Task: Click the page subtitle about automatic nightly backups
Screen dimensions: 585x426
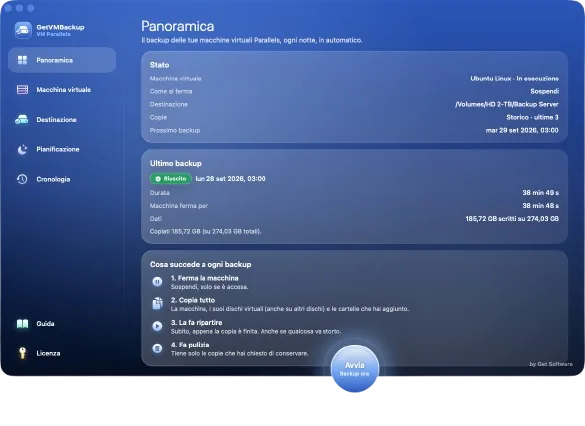Action: coord(252,40)
